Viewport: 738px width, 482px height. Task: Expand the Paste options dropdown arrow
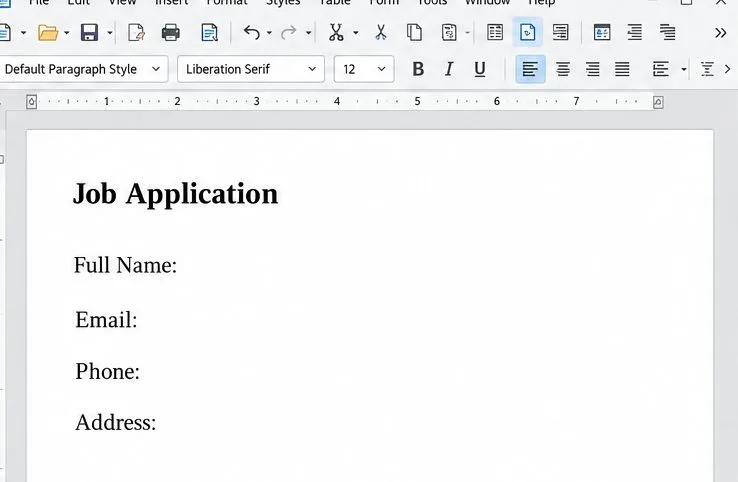(x=467, y=33)
